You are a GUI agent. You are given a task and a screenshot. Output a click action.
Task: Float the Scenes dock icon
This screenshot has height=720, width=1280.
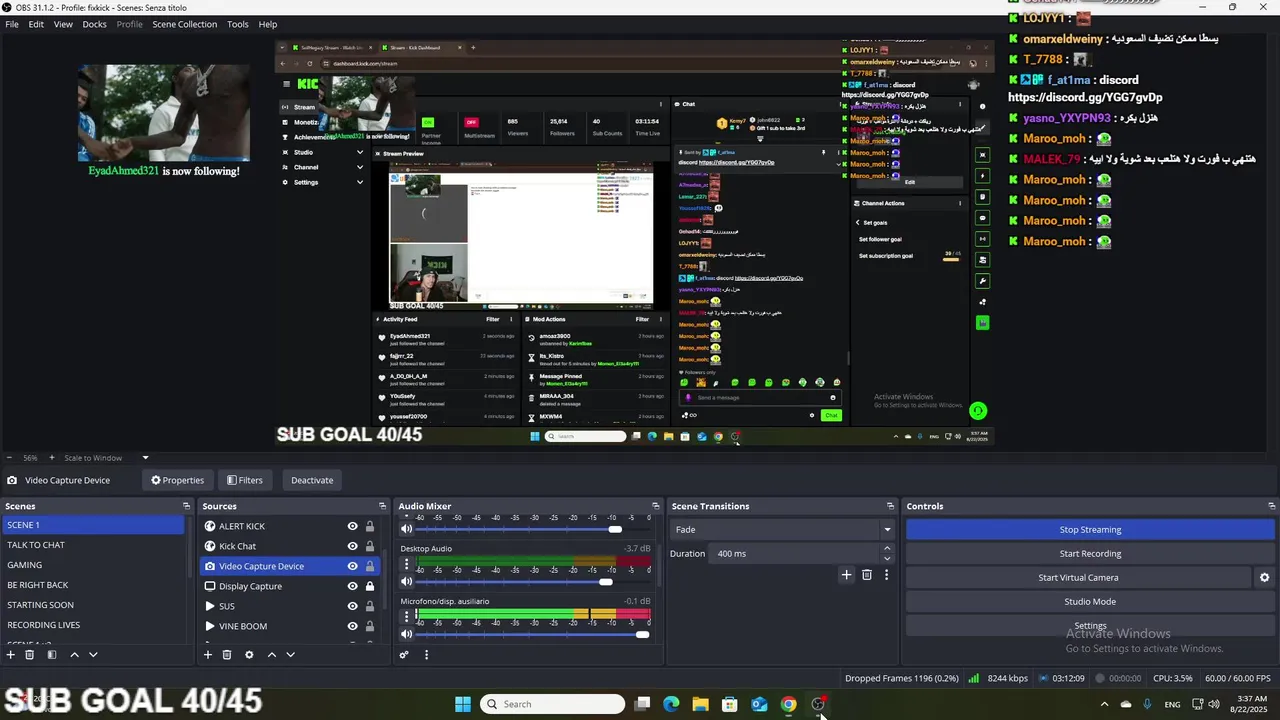187,506
